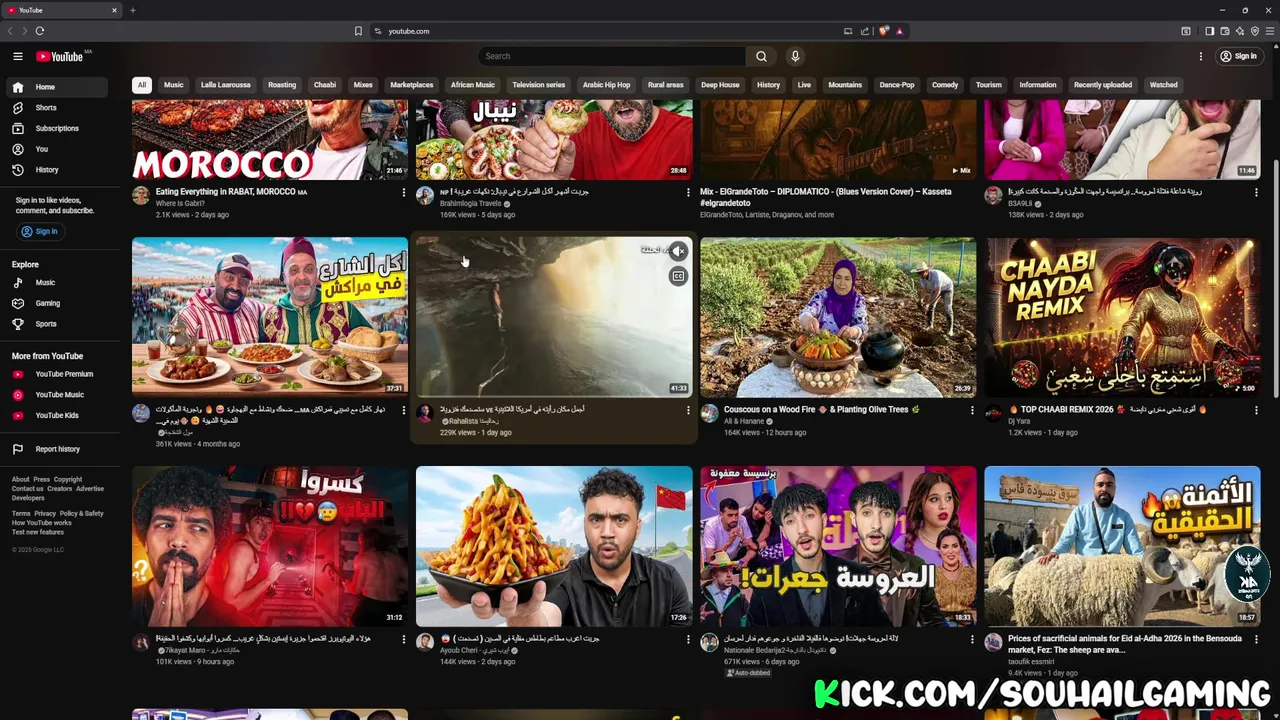
Task: Open Sports under Explore
Action: [x=55, y=324]
